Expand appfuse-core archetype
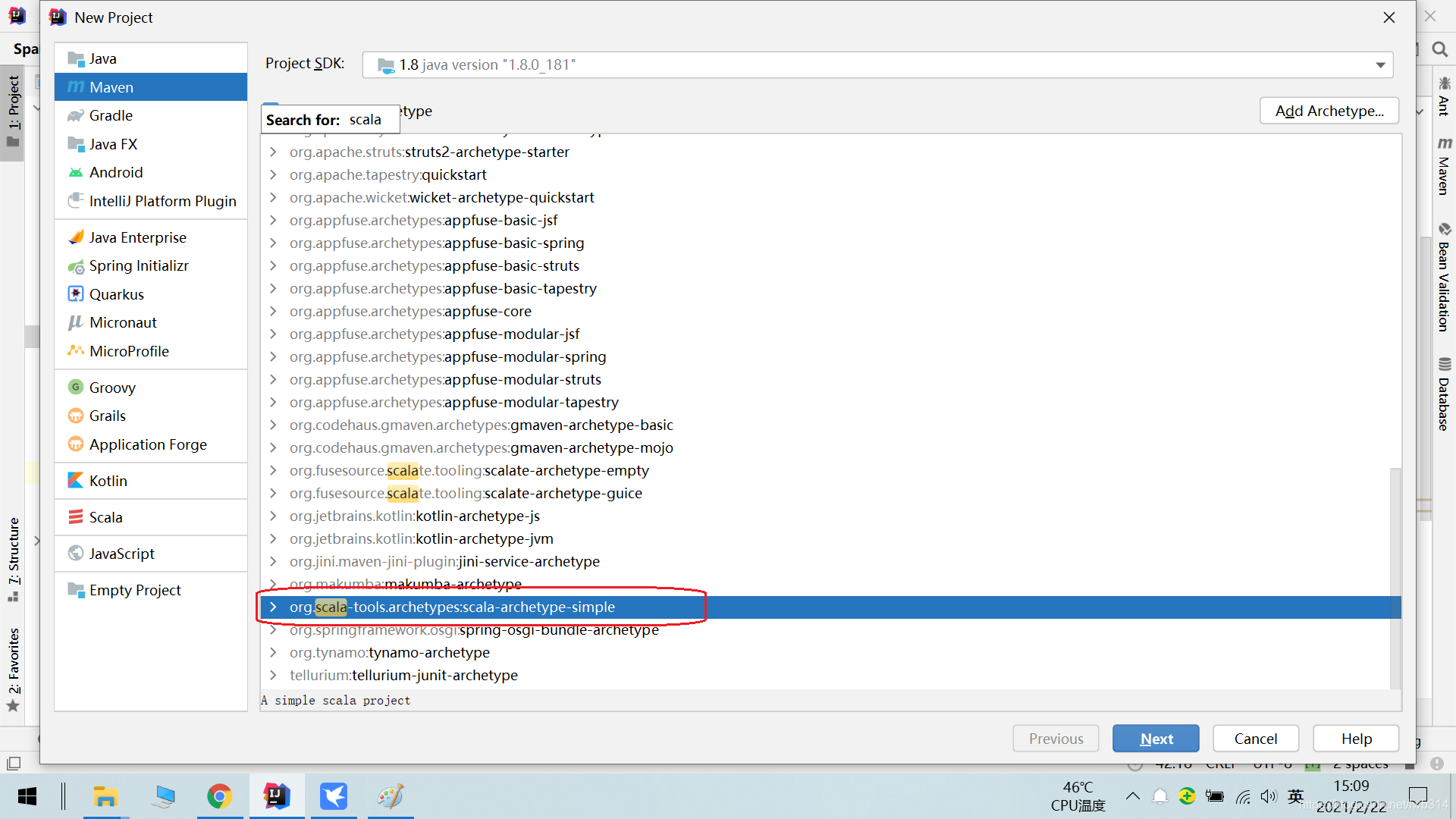Image resolution: width=1456 pixels, height=819 pixels. [273, 311]
